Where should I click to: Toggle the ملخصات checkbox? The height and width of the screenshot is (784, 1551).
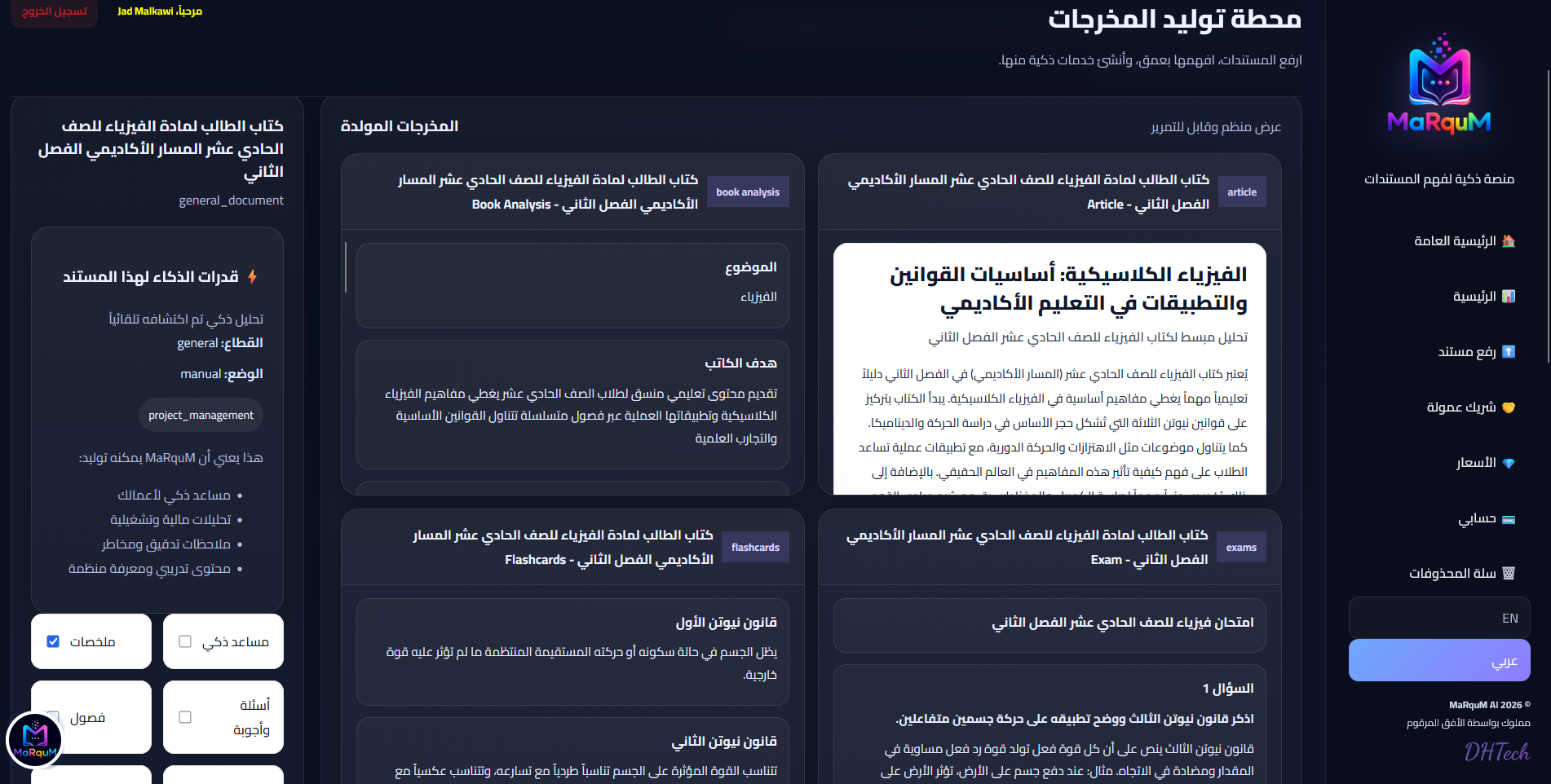pyautogui.click(x=53, y=641)
